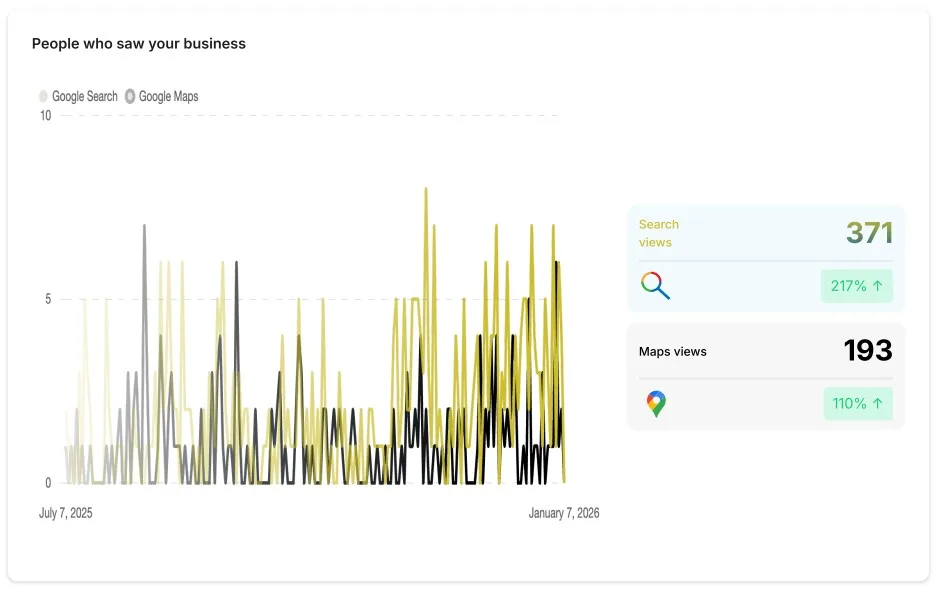The height and width of the screenshot is (596, 938).
Task: Click the Google Maps pin icon
Action: tap(655, 404)
